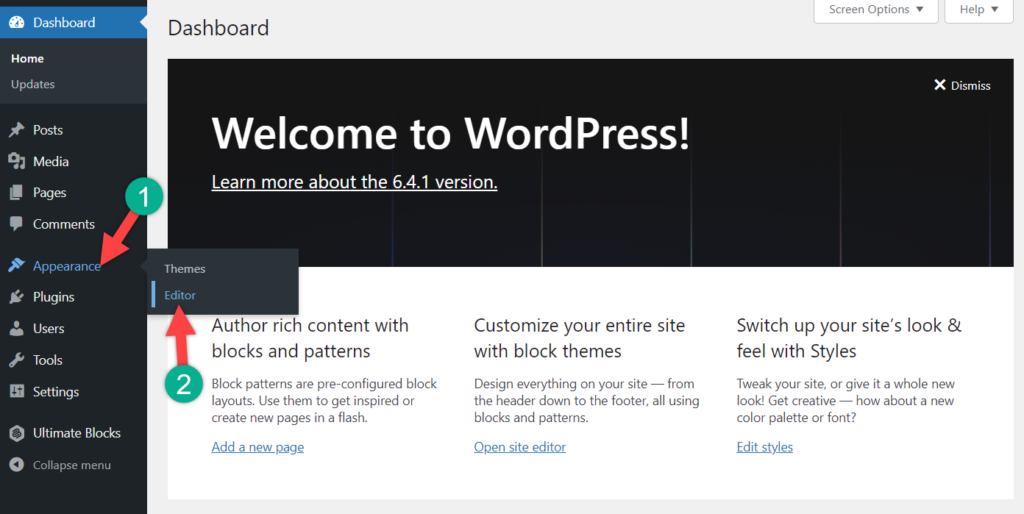Click the Open site editor link

click(519, 447)
